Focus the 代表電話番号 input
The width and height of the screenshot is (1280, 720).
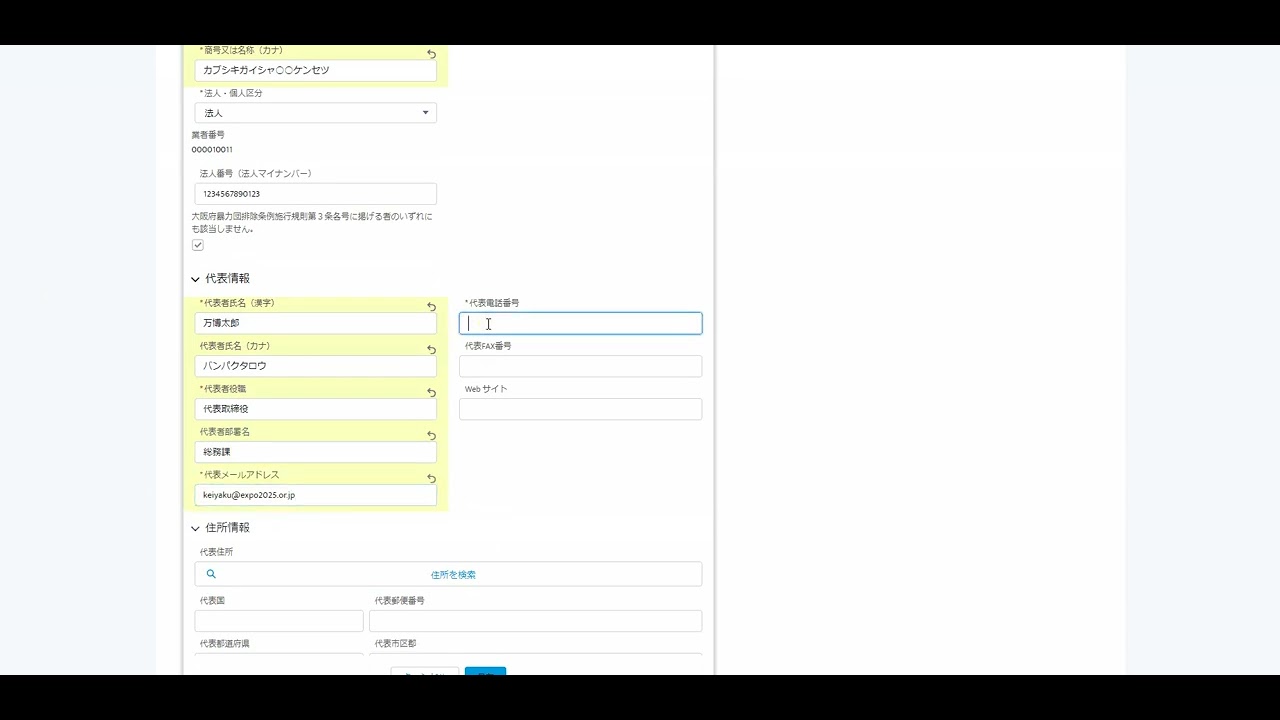point(581,323)
